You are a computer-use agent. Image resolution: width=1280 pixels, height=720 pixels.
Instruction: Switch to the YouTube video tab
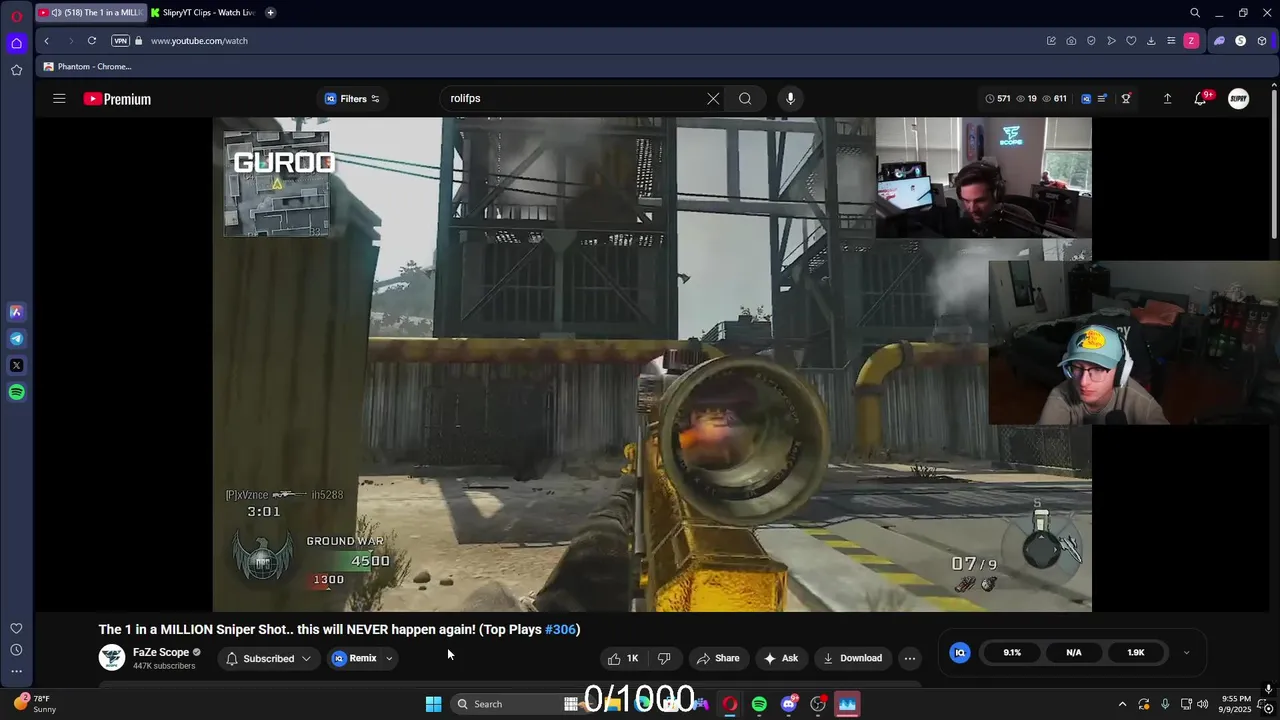(x=90, y=13)
